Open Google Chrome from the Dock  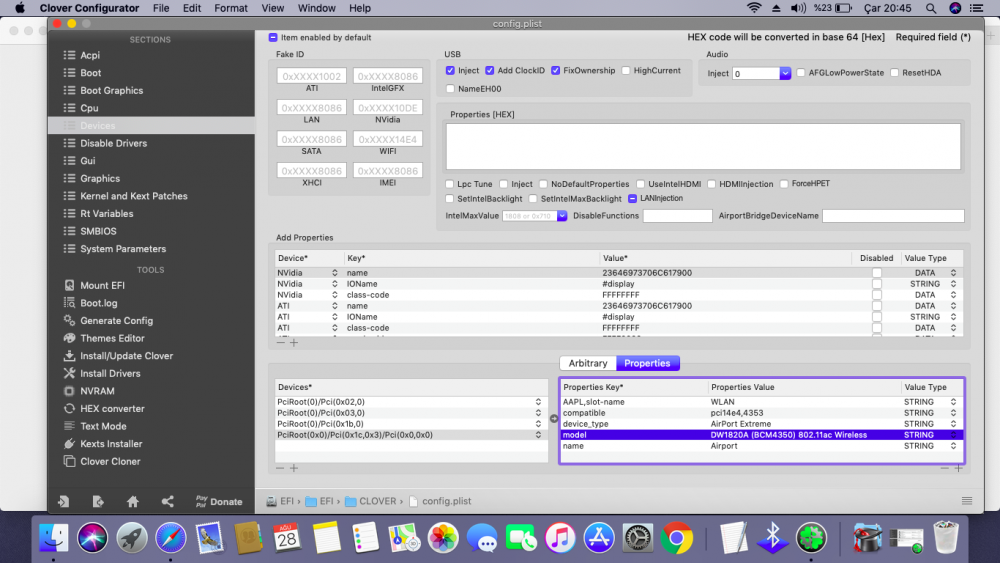(x=676, y=538)
